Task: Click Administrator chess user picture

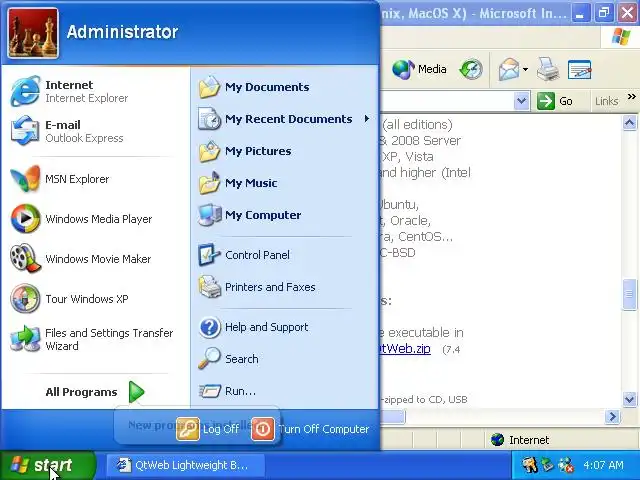Action: click(x=33, y=33)
